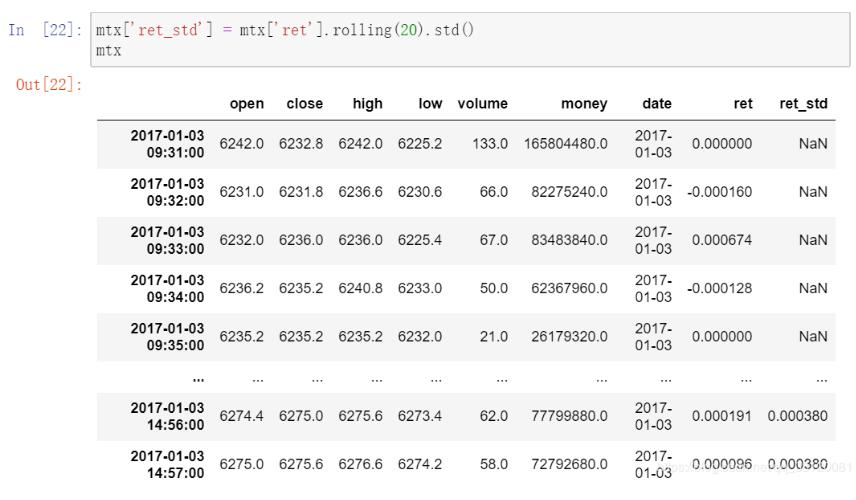
Task: Select the 'close' column header
Action: tap(305, 104)
